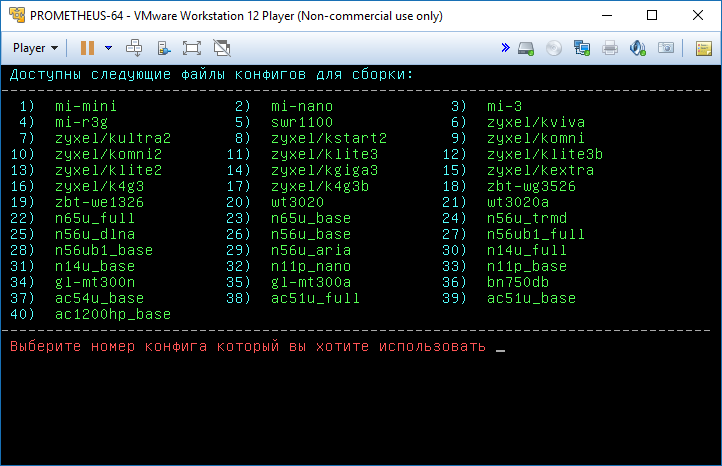
Task: Click the 'bn750db' config entry
Action: coord(518,282)
